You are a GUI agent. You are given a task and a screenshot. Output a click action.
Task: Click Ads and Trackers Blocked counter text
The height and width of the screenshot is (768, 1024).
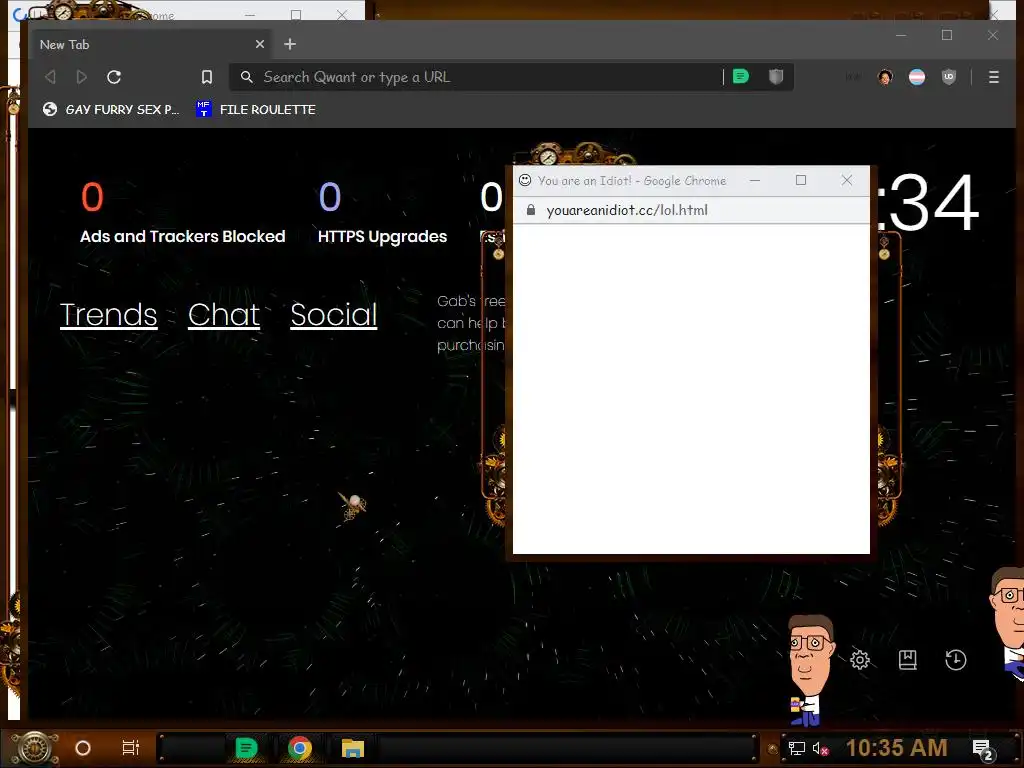point(182,236)
